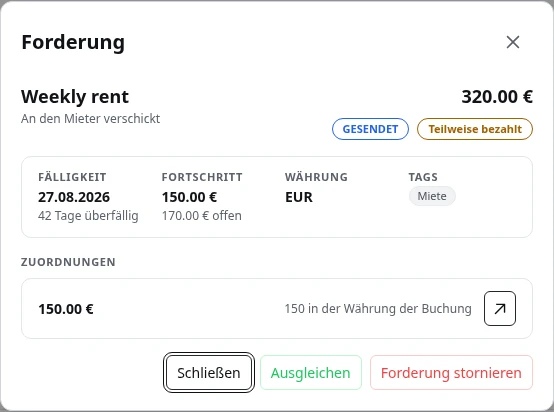Click the Weekly rent title
This screenshot has height=412, width=554.
75,96
